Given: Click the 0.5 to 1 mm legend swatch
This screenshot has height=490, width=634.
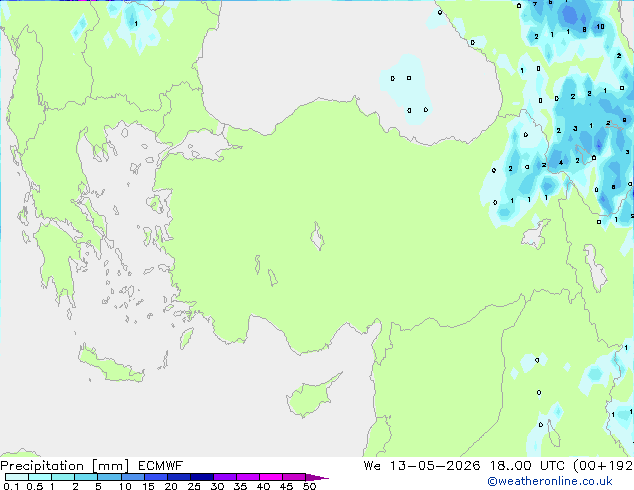Looking at the screenshot, I should point(40,477).
